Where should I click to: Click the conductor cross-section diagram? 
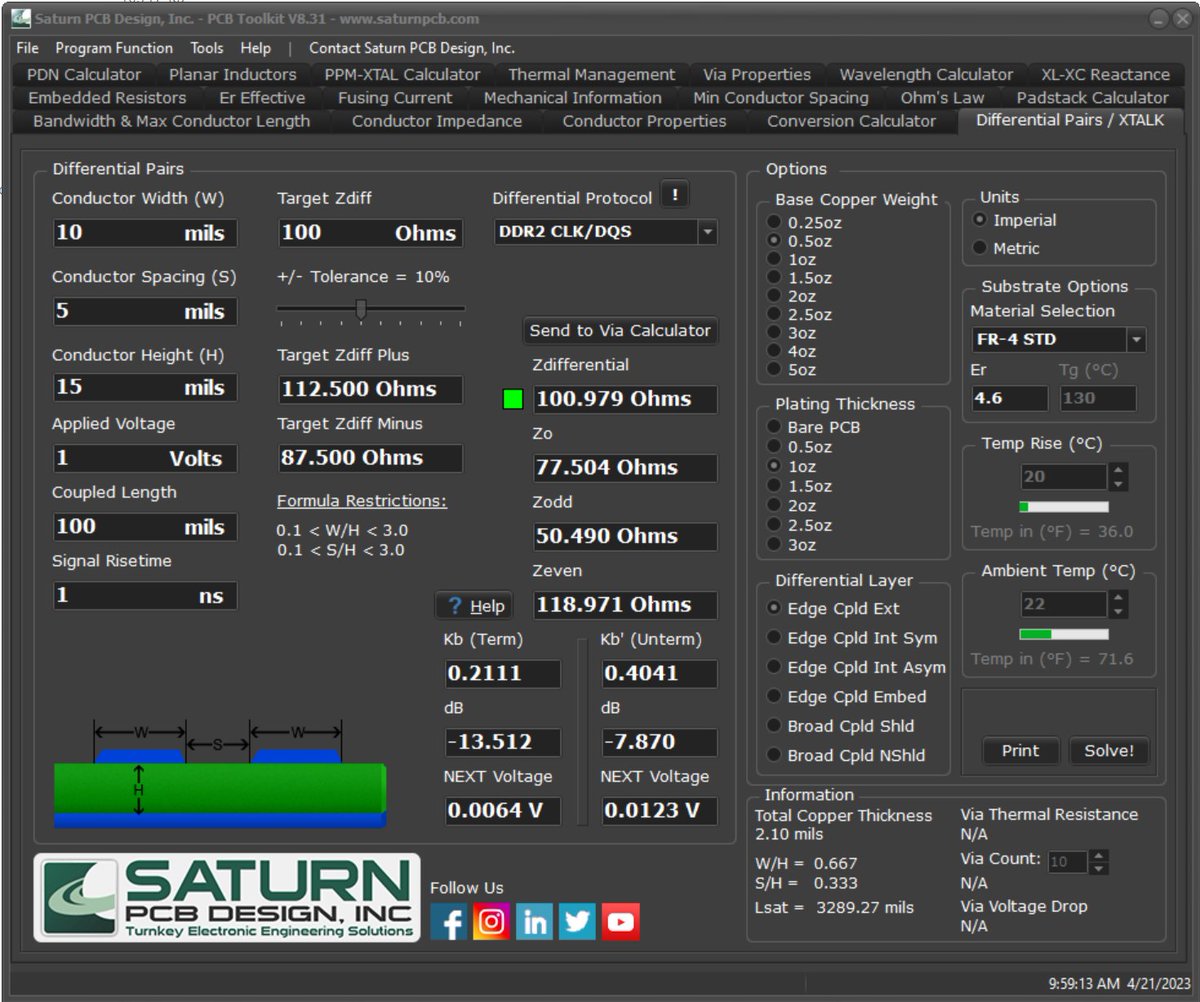(x=220, y=774)
